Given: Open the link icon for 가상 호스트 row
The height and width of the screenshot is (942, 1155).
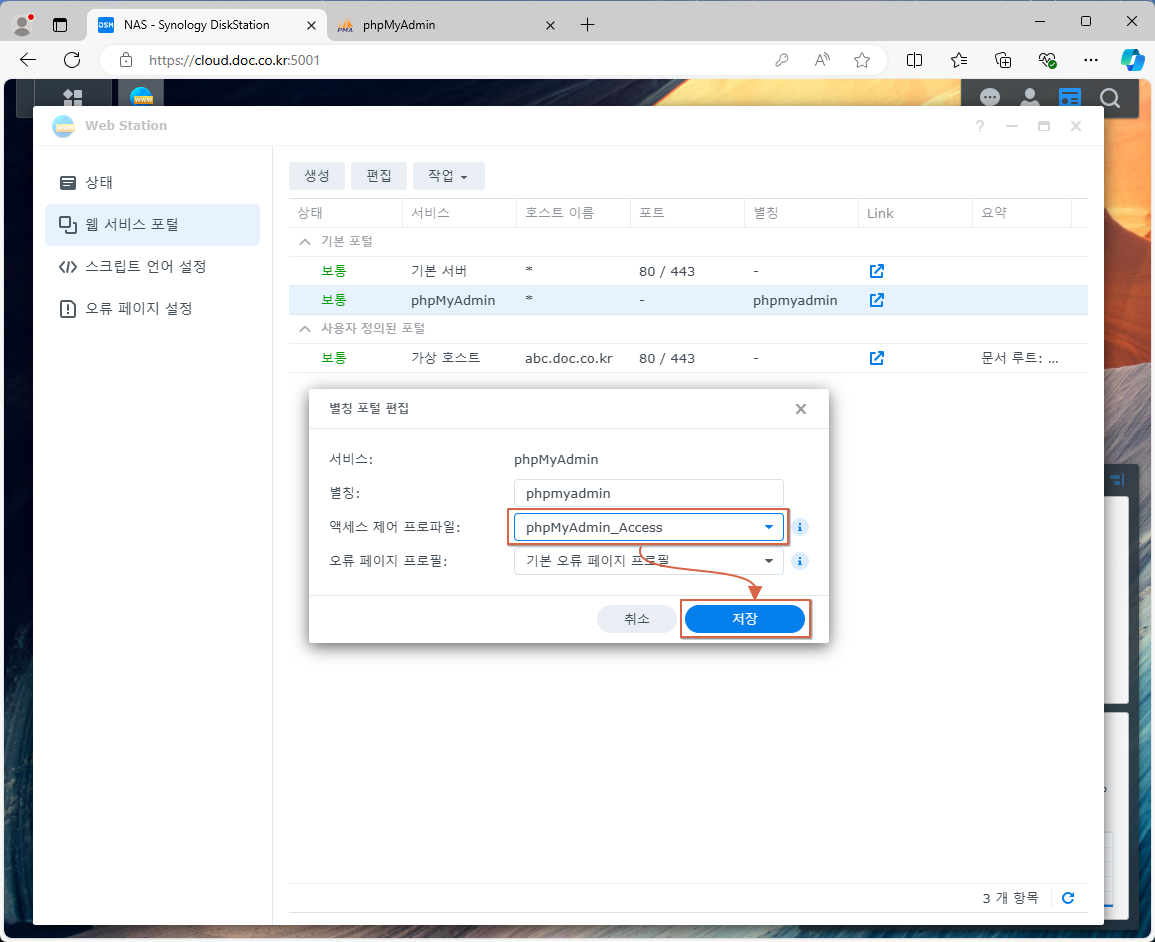Looking at the screenshot, I should tap(877, 358).
